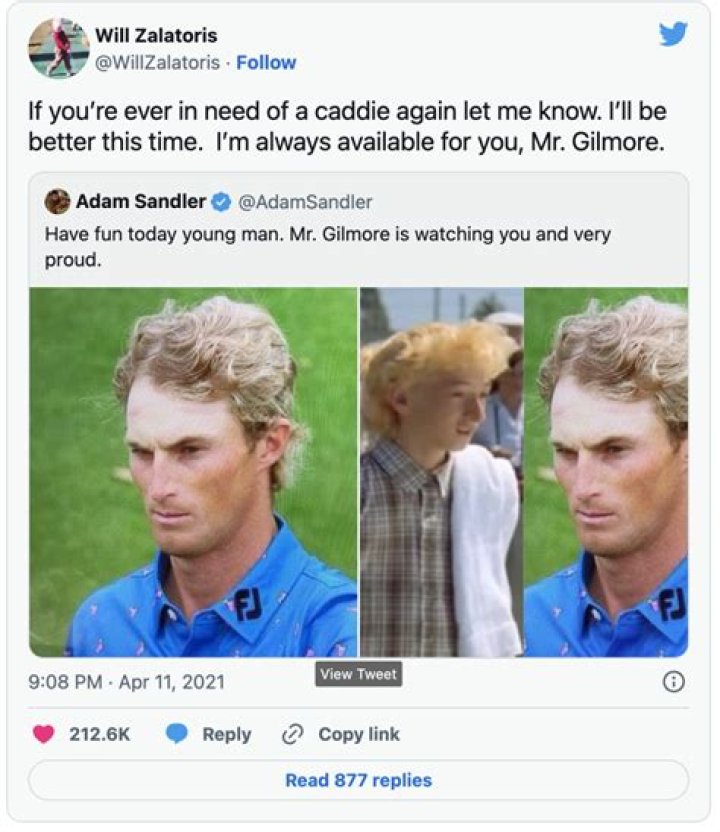
Task: Click the Reply text label
Action: pyautogui.click(x=227, y=734)
